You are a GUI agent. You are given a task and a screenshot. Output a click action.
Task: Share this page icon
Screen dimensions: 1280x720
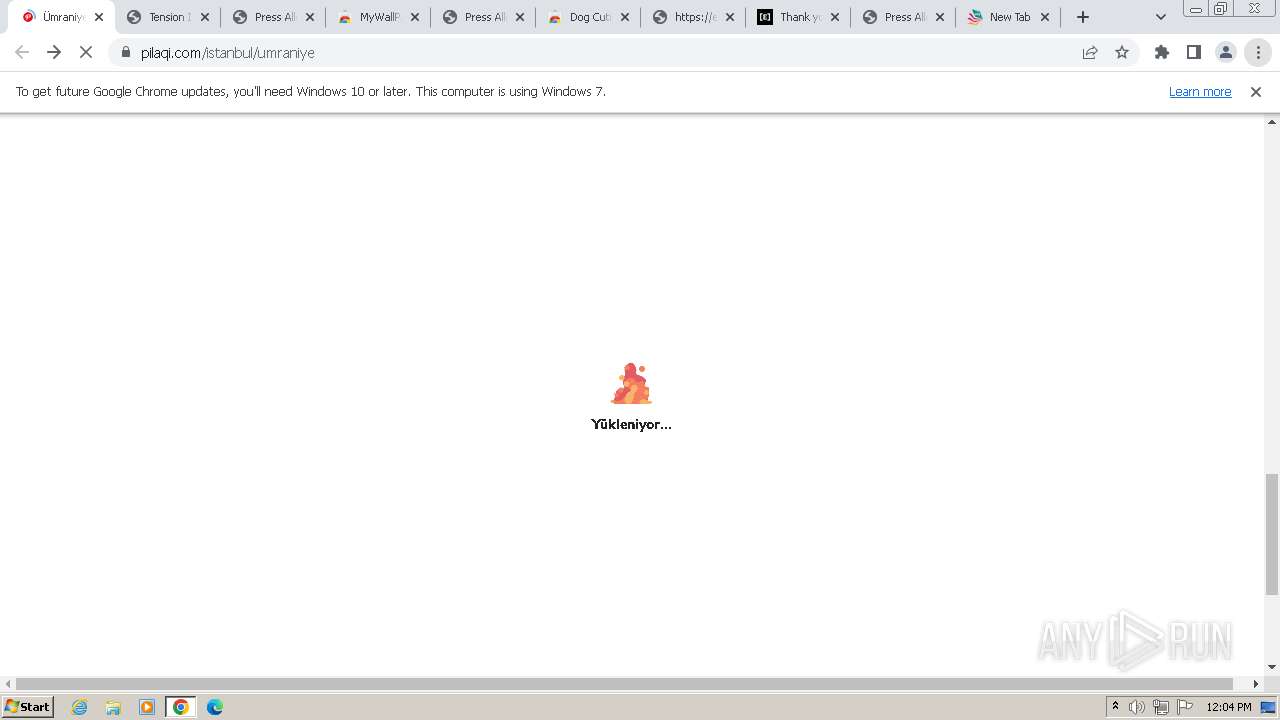(1090, 53)
